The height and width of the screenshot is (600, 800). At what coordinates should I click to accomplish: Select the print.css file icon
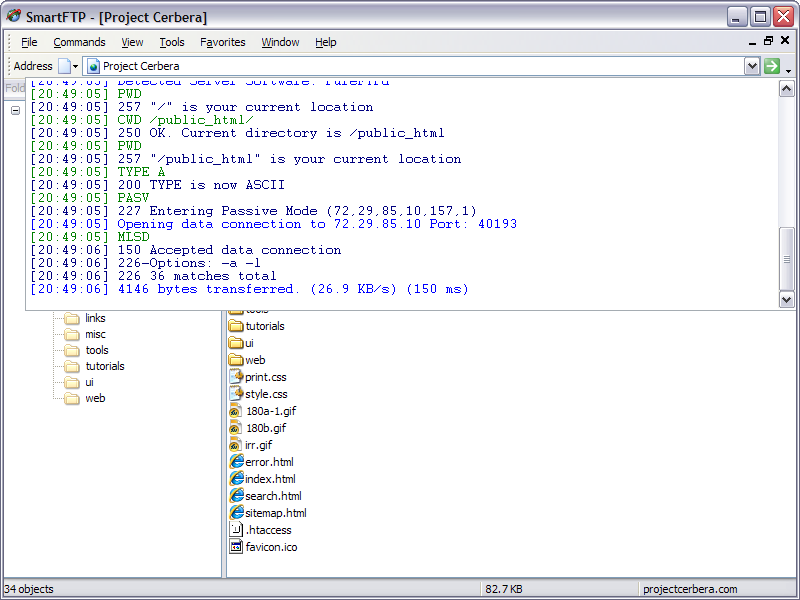[236, 377]
